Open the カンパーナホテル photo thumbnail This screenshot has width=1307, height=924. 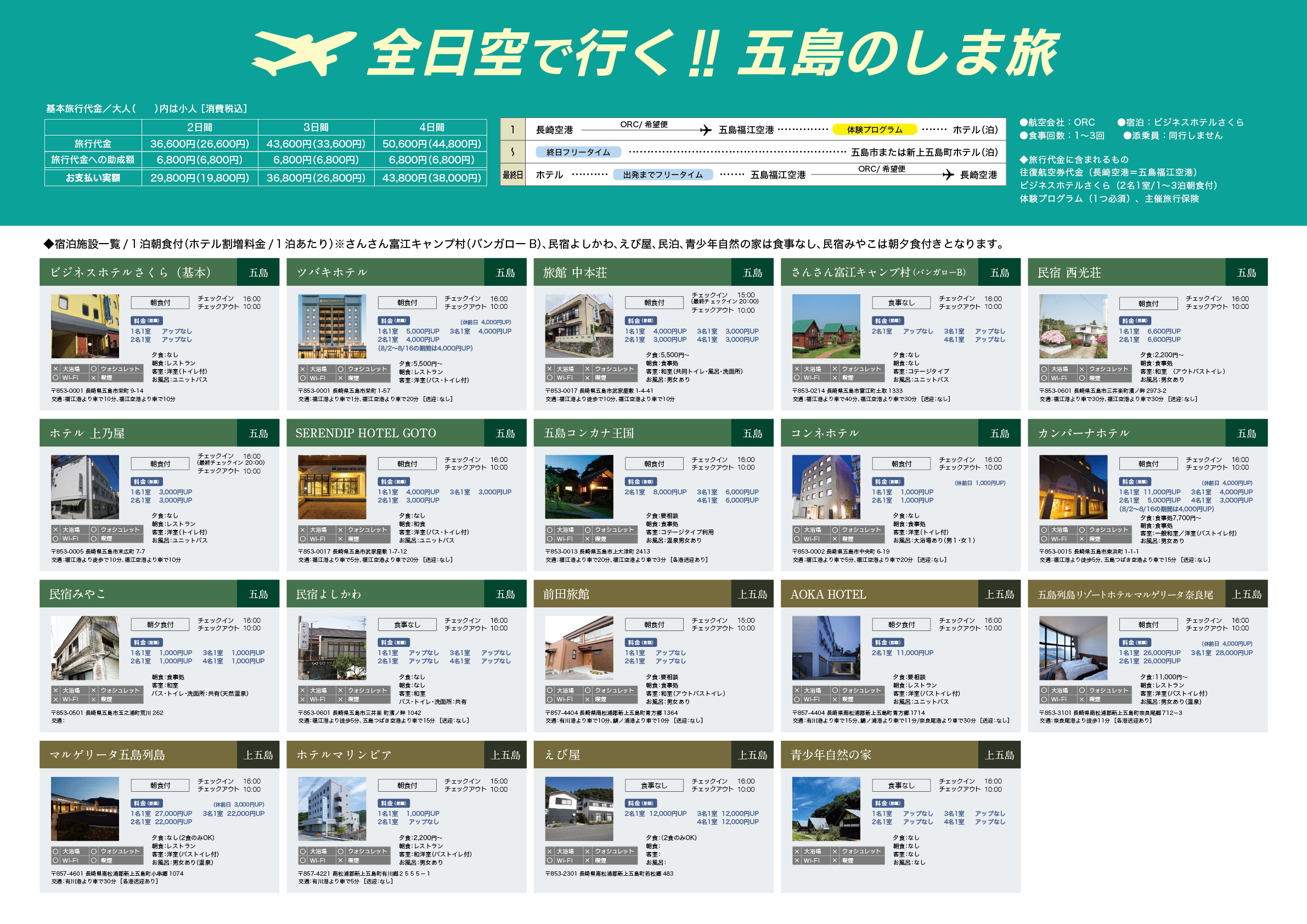(x=1073, y=487)
